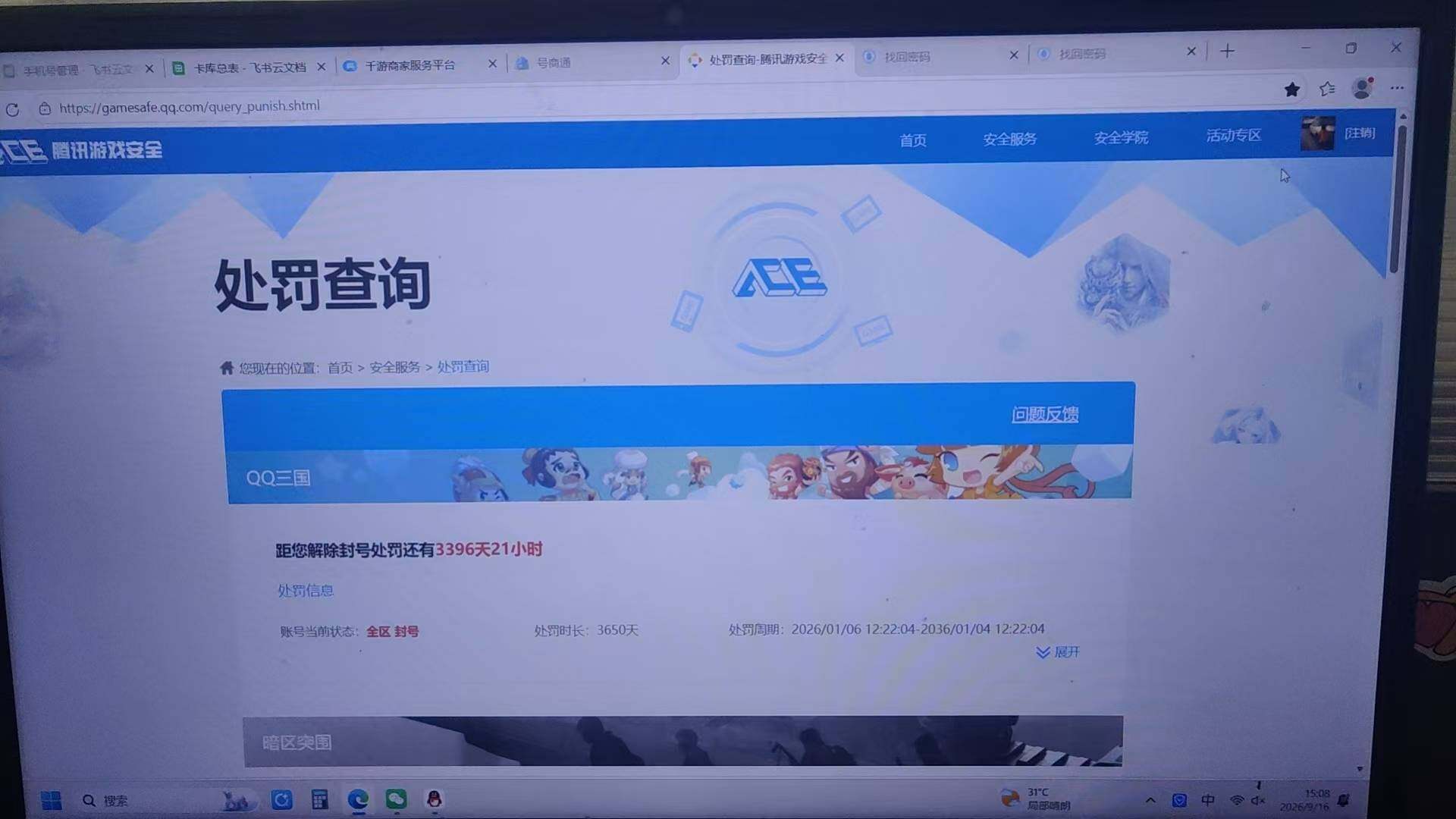Click the 全区 封号 status text
The image size is (1456, 819).
[x=392, y=631]
